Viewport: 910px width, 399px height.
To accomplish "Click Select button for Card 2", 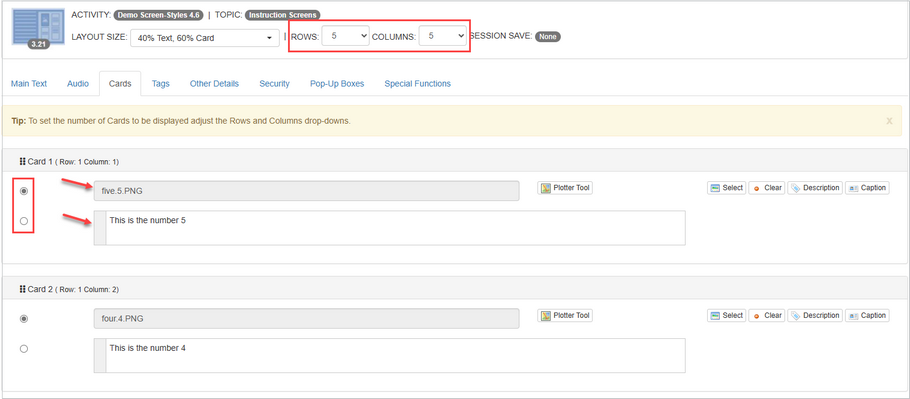I will tap(727, 315).
